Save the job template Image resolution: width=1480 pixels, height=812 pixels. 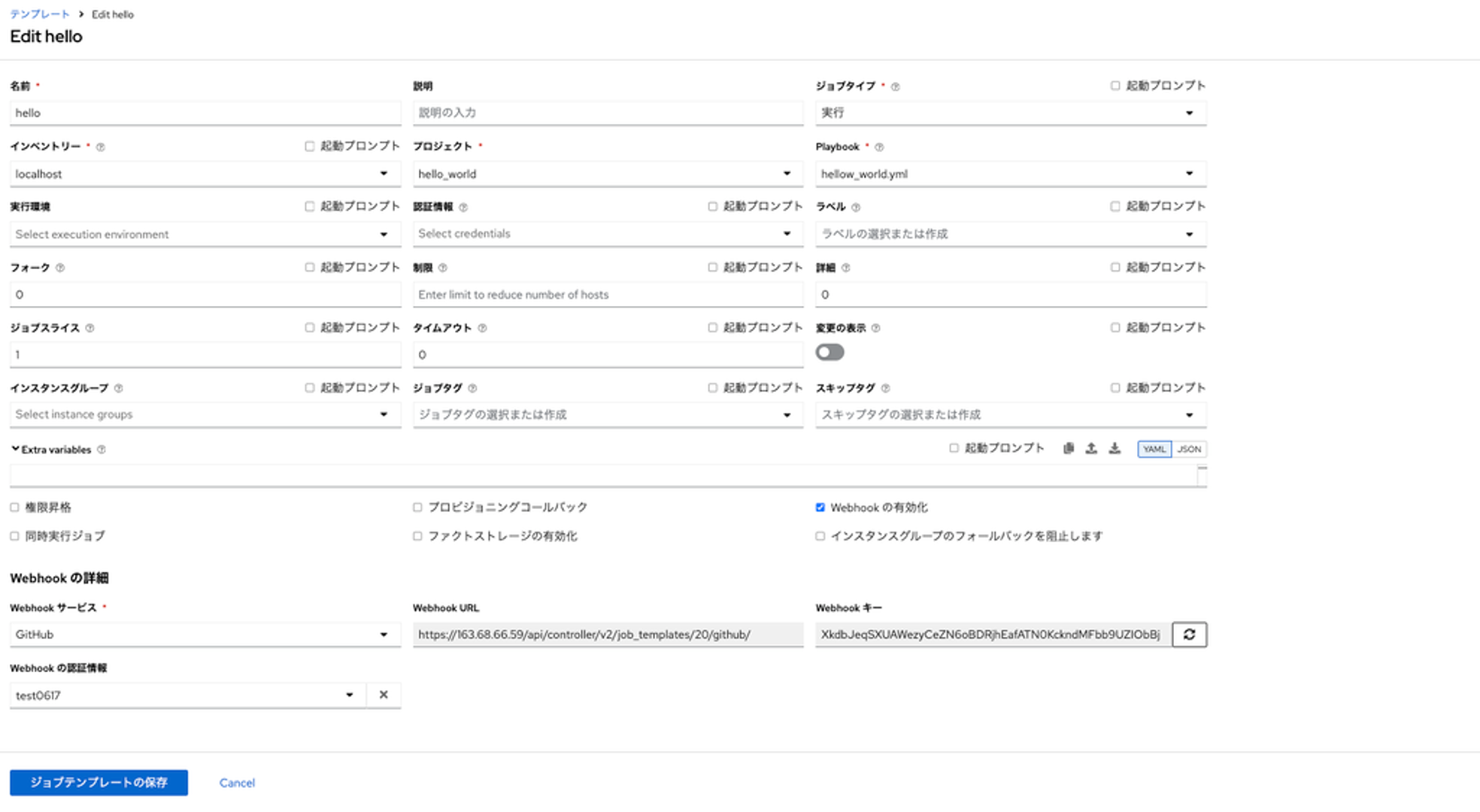98,782
